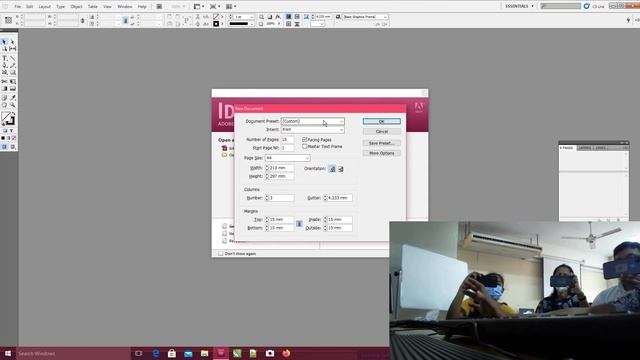
Task: Select the Zoom tool in toolbox
Action: [x=12, y=105]
